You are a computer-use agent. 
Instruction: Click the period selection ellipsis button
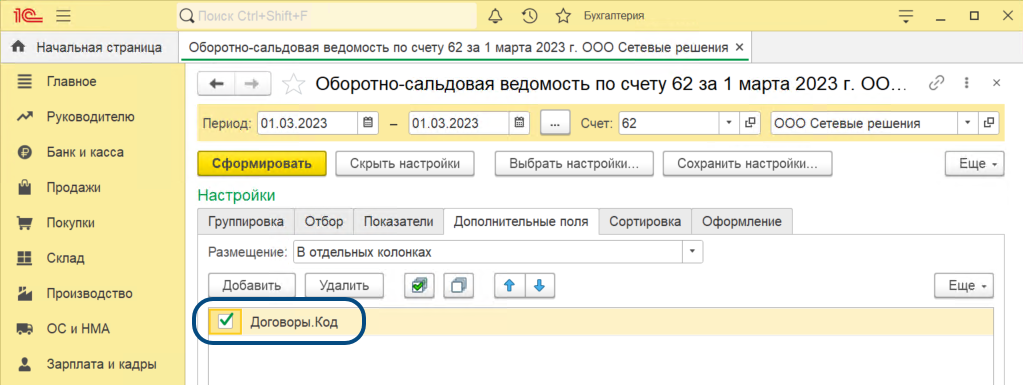pyautogui.click(x=556, y=123)
